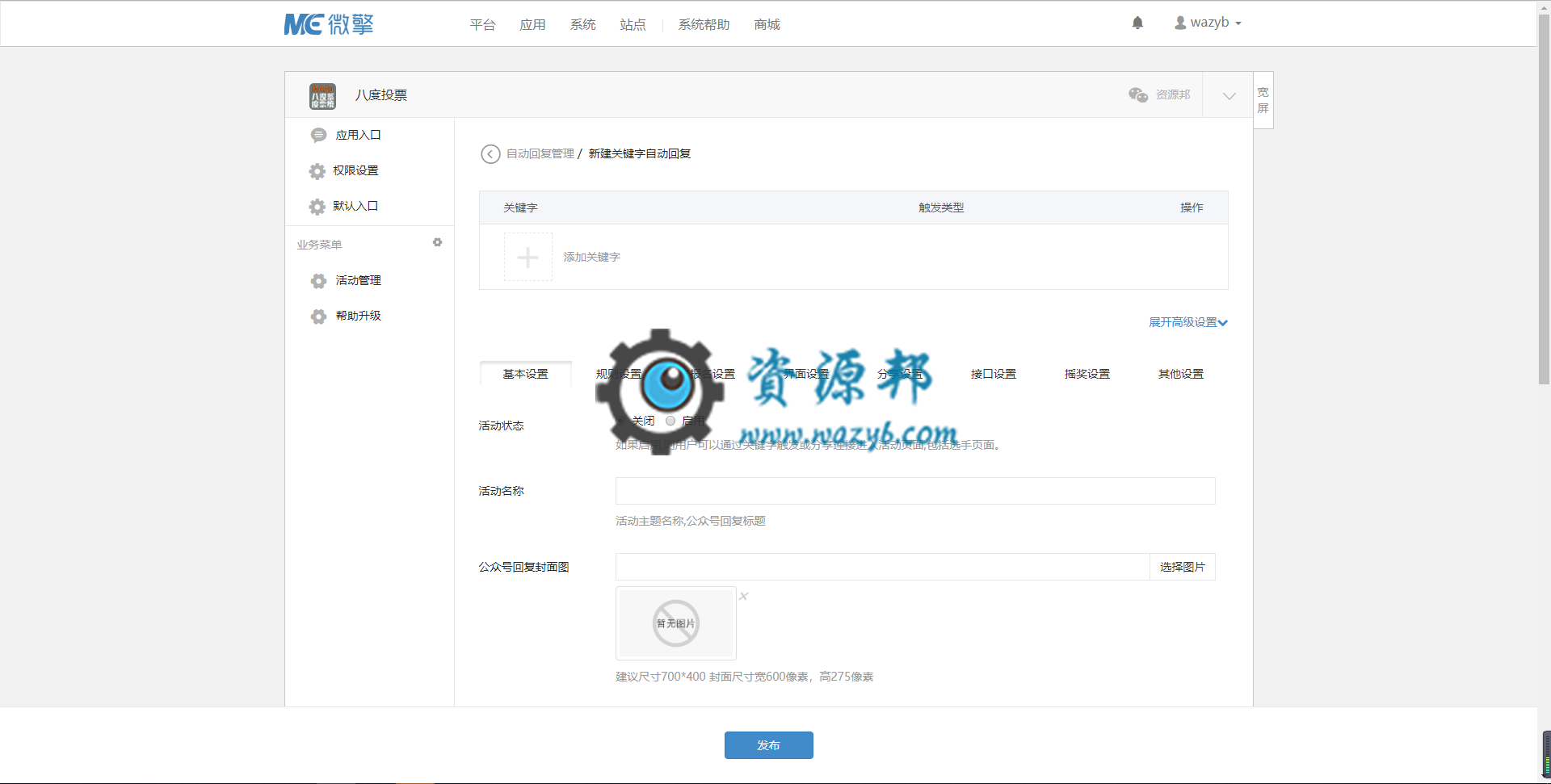This screenshot has width=1551, height=784.
Task: Switch to the 基本设置 tab
Action: point(526,374)
